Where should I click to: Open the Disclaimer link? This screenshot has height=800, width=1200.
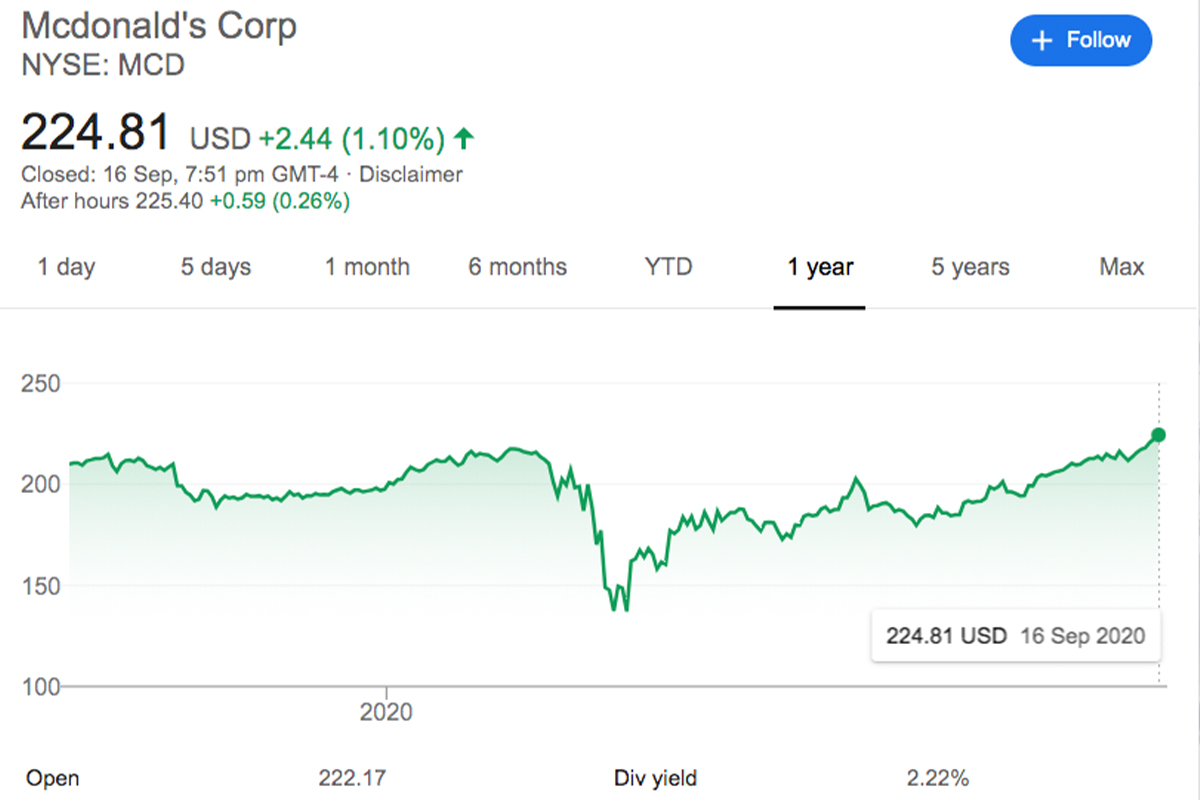coord(410,174)
